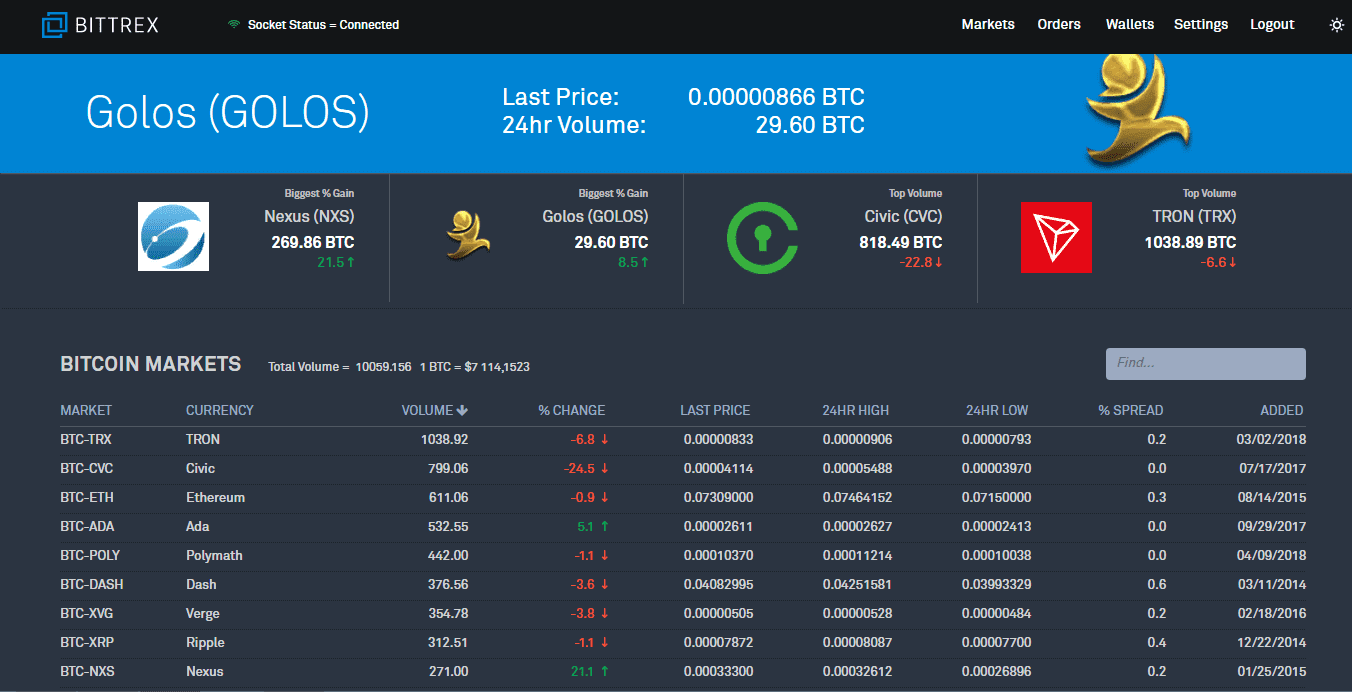
Task: Click banner 24hr volume 29.60 BTC
Action: point(810,125)
